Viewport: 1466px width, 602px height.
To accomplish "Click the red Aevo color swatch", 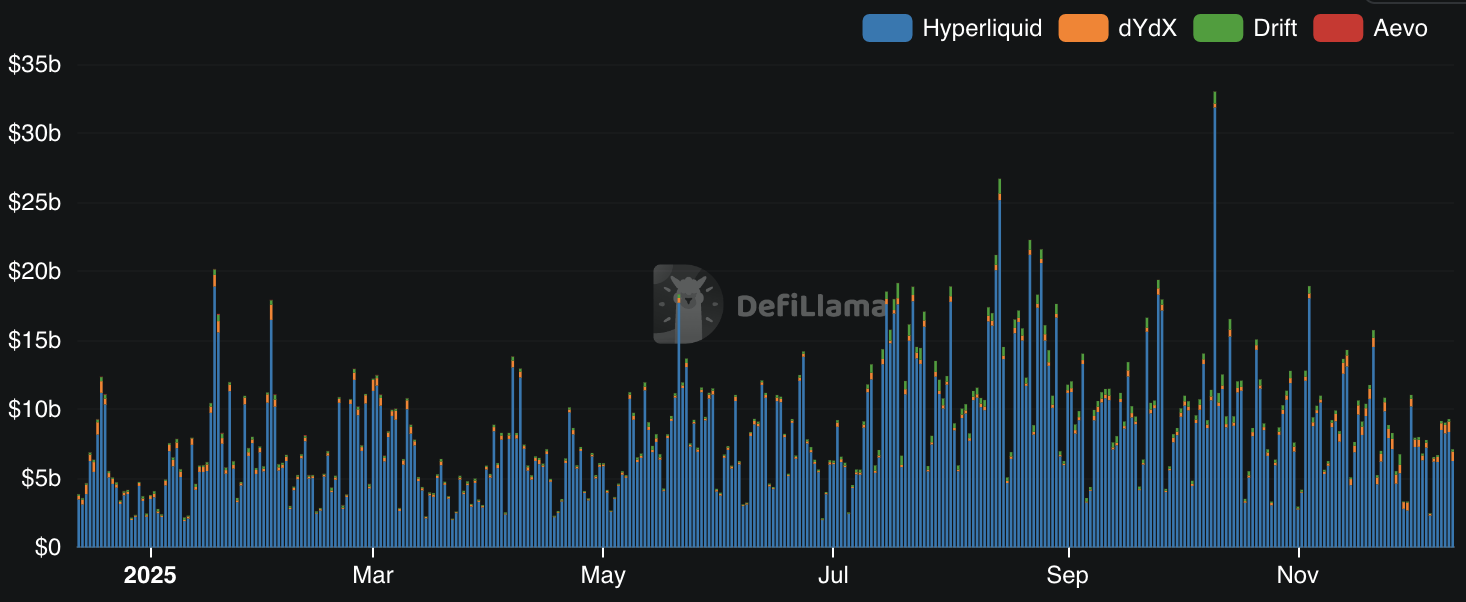I will (1338, 28).
